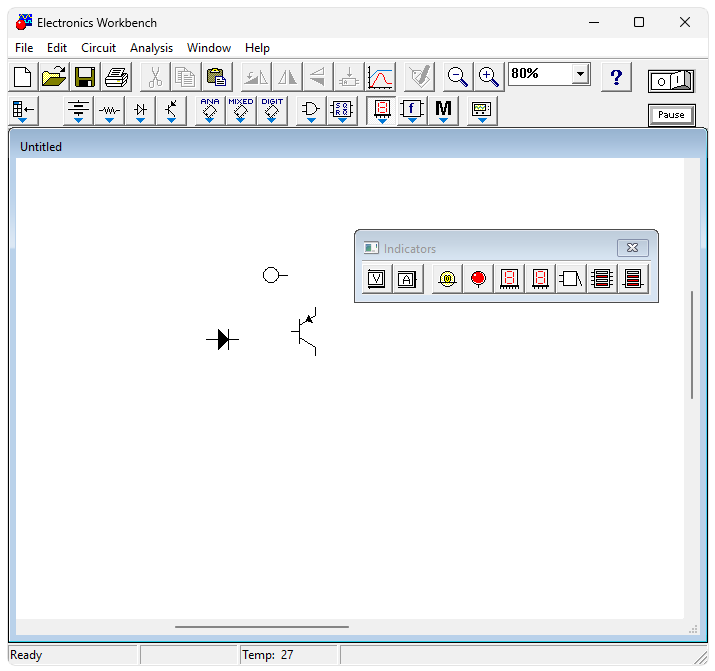Click the vertical scrollbar thumb

coord(692,345)
